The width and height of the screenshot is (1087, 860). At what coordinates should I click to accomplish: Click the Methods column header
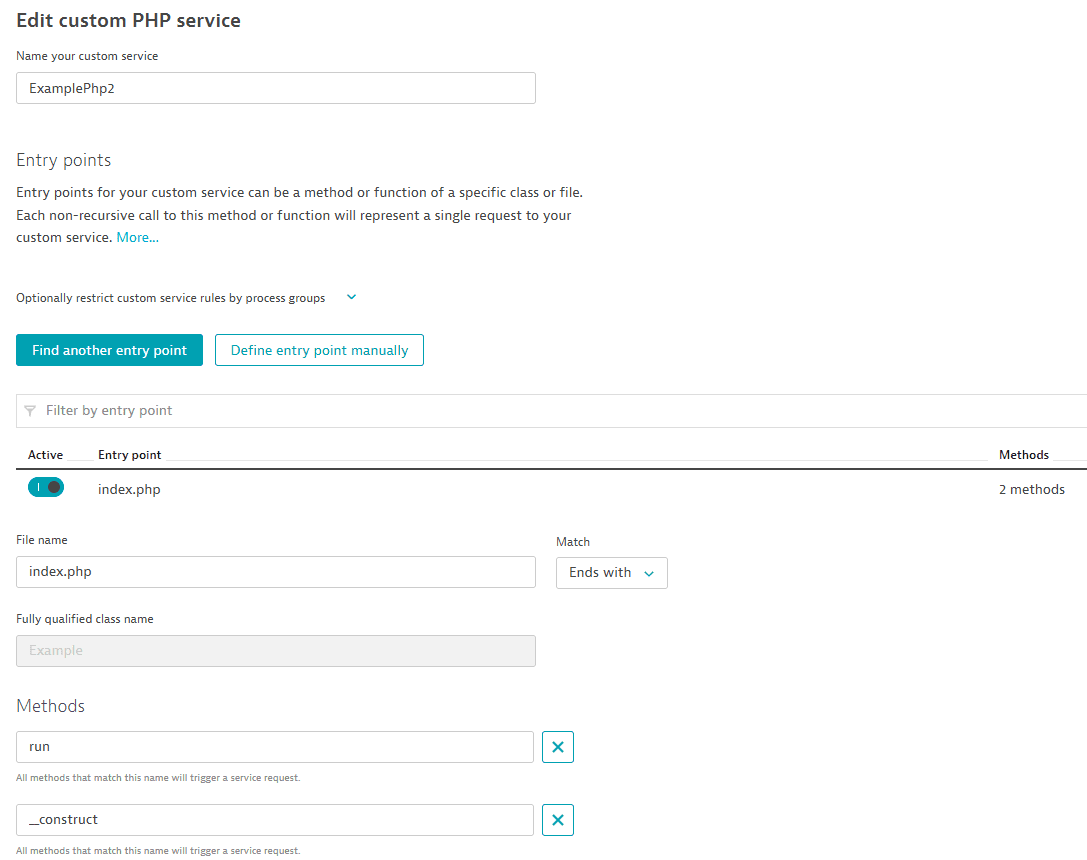tap(1023, 455)
